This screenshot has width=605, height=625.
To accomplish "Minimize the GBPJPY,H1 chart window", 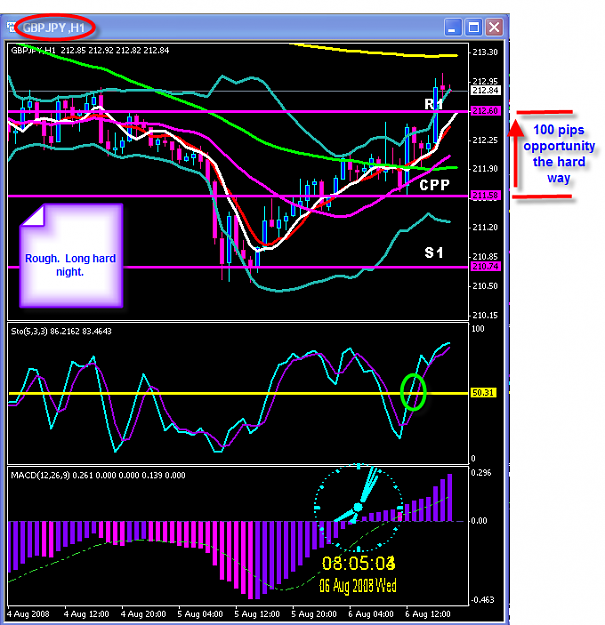I will [x=453, y=28].
